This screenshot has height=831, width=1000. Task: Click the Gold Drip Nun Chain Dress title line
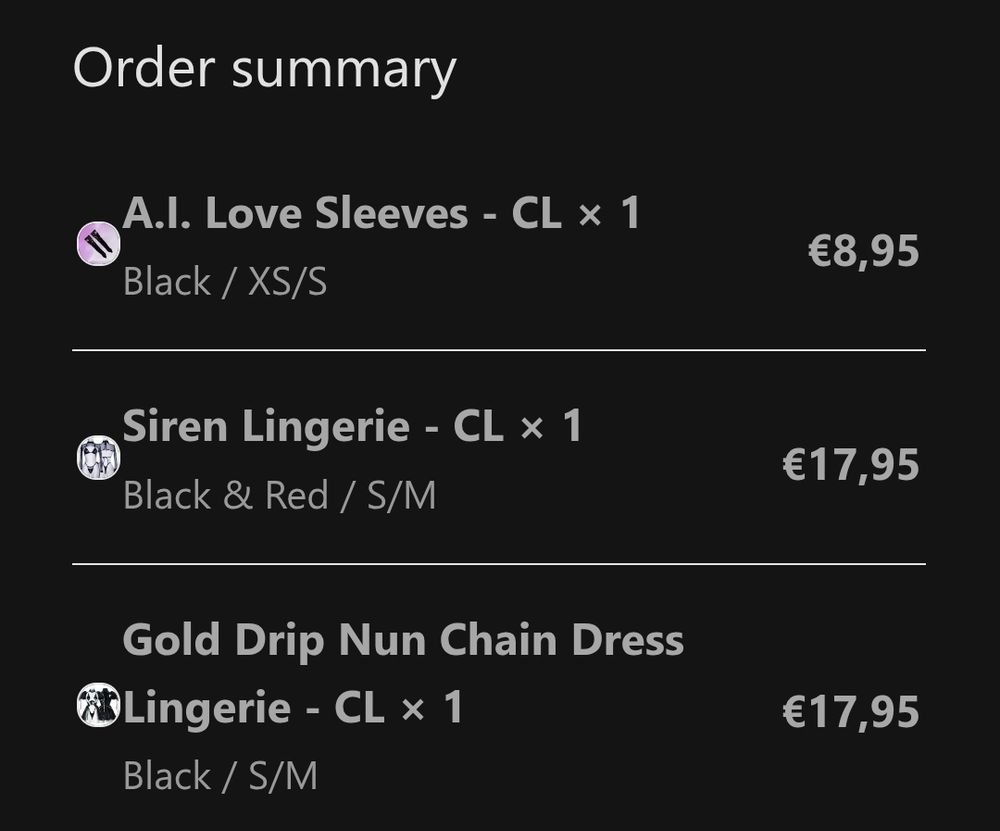point(403,640)
